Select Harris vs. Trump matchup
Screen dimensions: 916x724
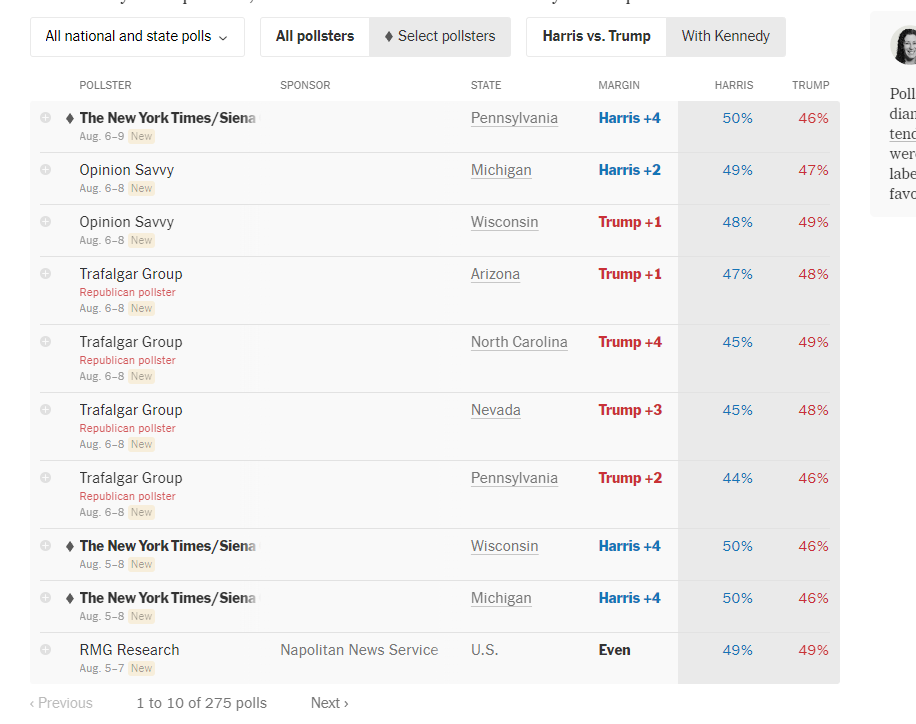[x=596, y=37]
